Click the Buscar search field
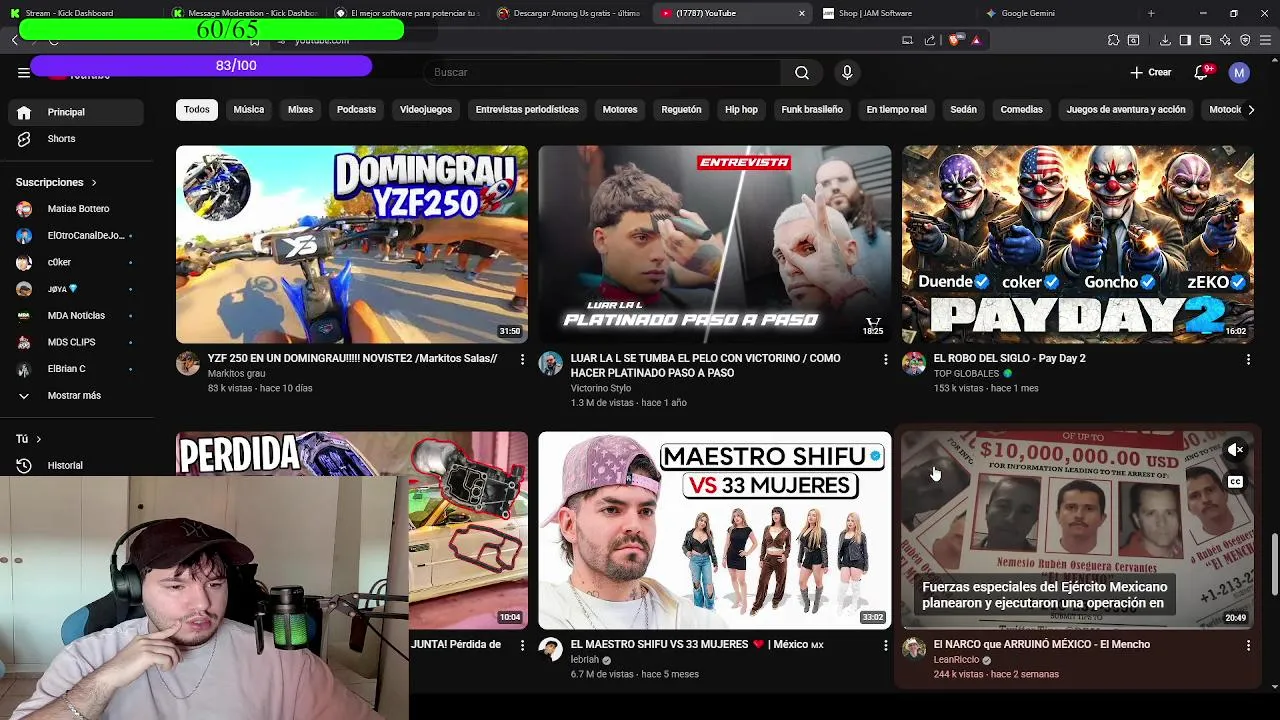This screenshot has height=720, width=1280. click(x=603, y=72)
